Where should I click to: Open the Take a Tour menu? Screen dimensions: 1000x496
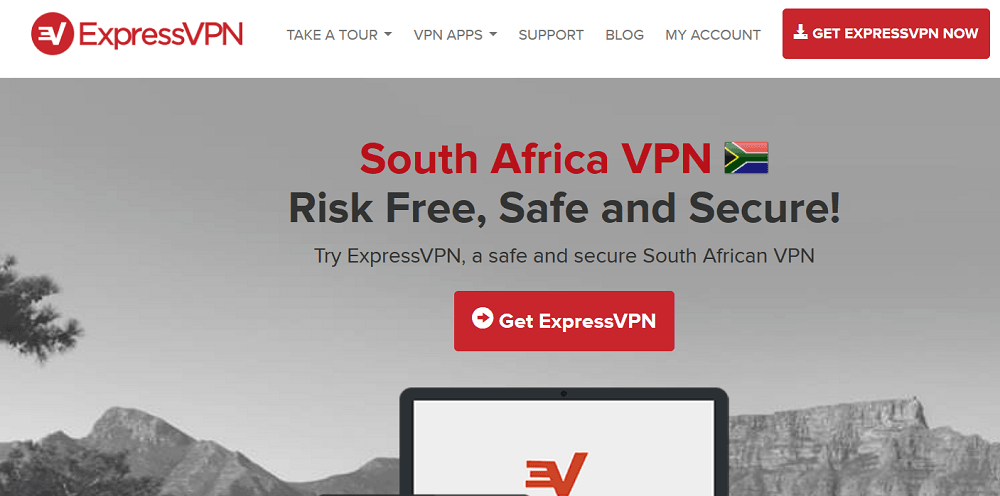[x=339, y=34]
